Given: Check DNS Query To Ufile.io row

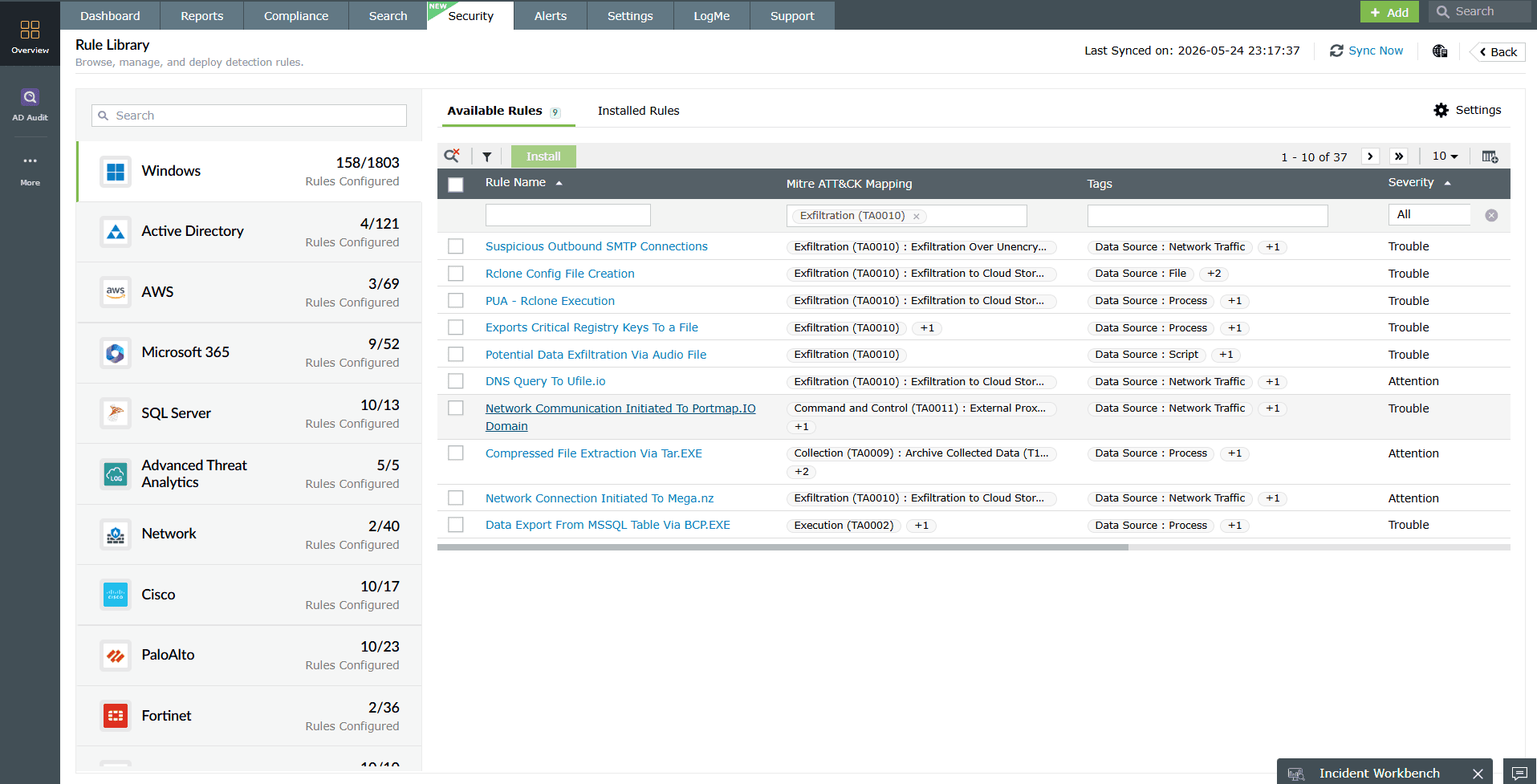Looking at the screenshot, I should 456,381.
